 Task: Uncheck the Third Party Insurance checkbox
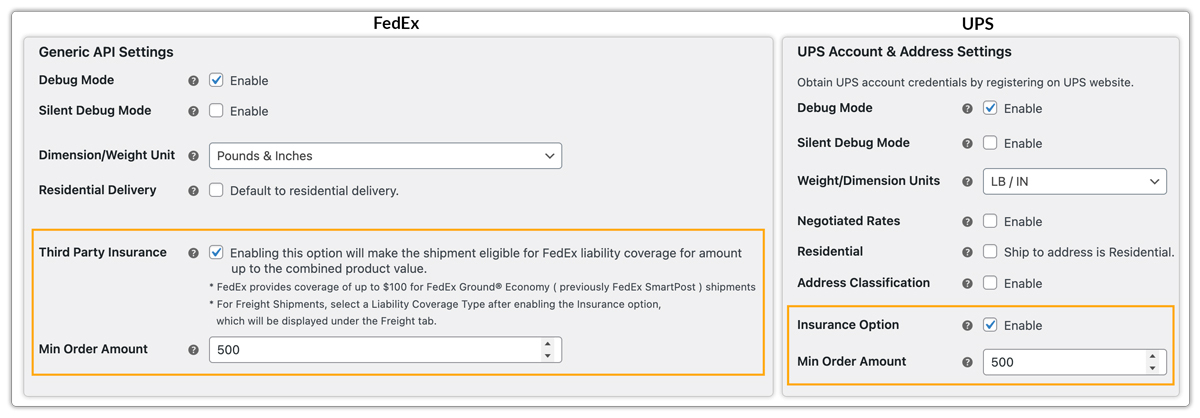(x=216, y=252)
